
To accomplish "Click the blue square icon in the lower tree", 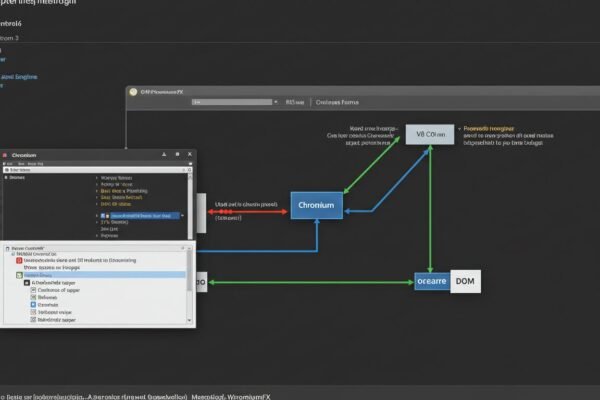I will pyautogui.click(x=33, y=305).
